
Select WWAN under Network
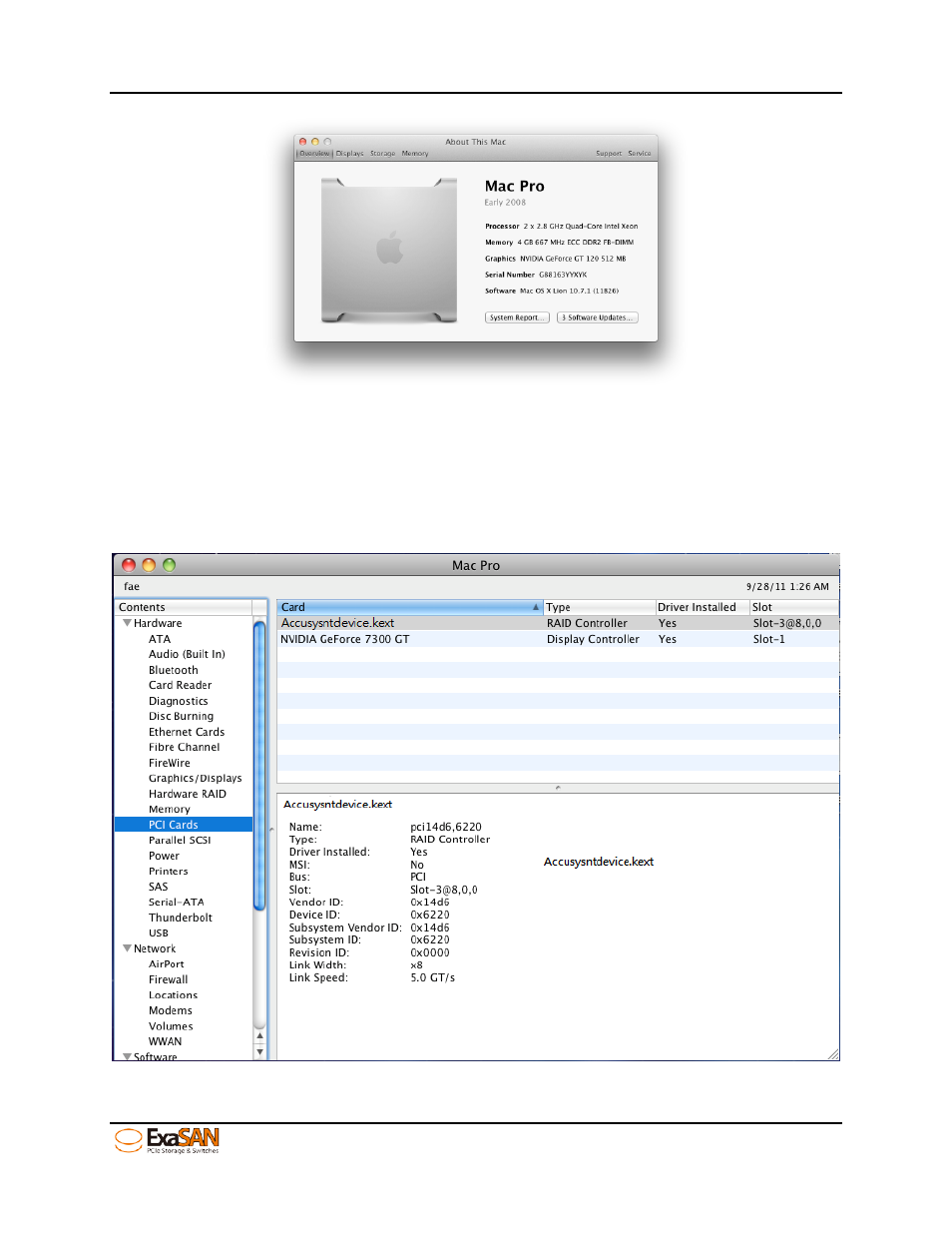point(165,1041)
